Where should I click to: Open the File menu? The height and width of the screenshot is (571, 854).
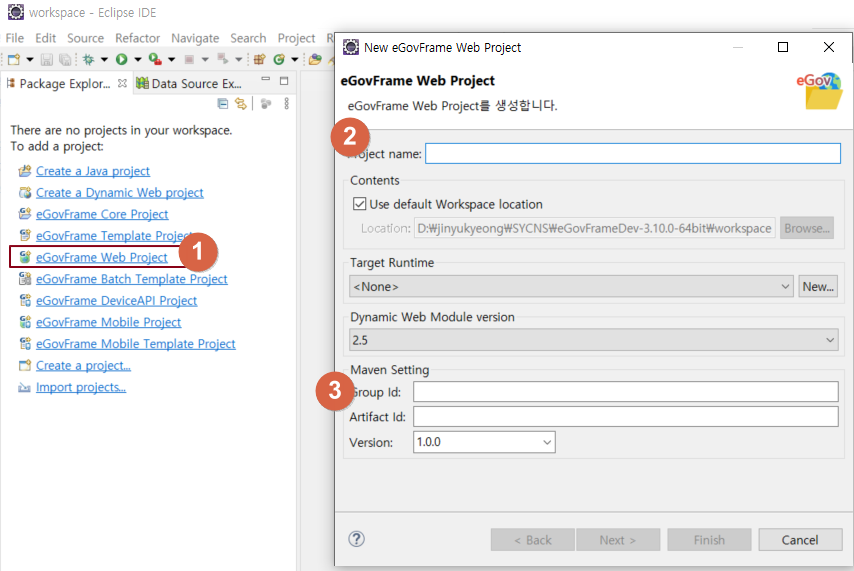[15, 38]
